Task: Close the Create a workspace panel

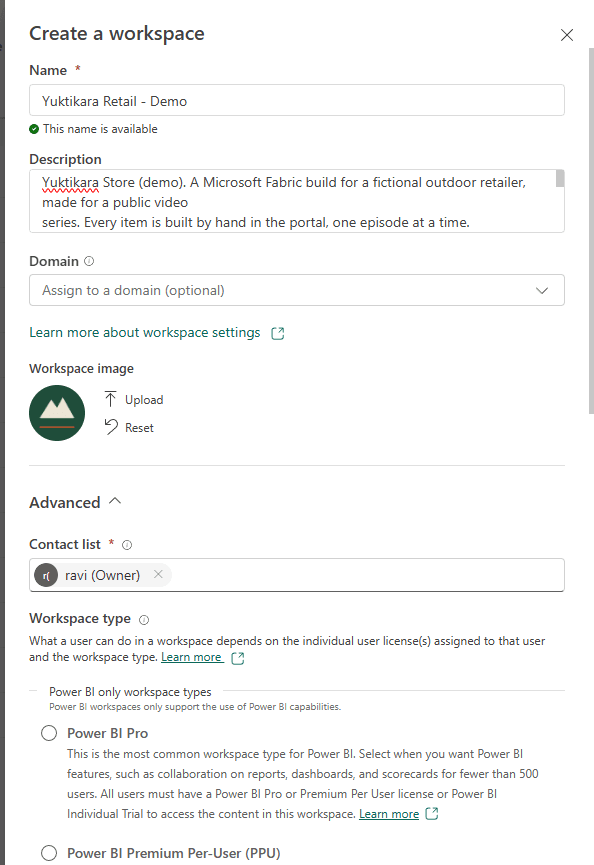Action: (x=566, y=35)
